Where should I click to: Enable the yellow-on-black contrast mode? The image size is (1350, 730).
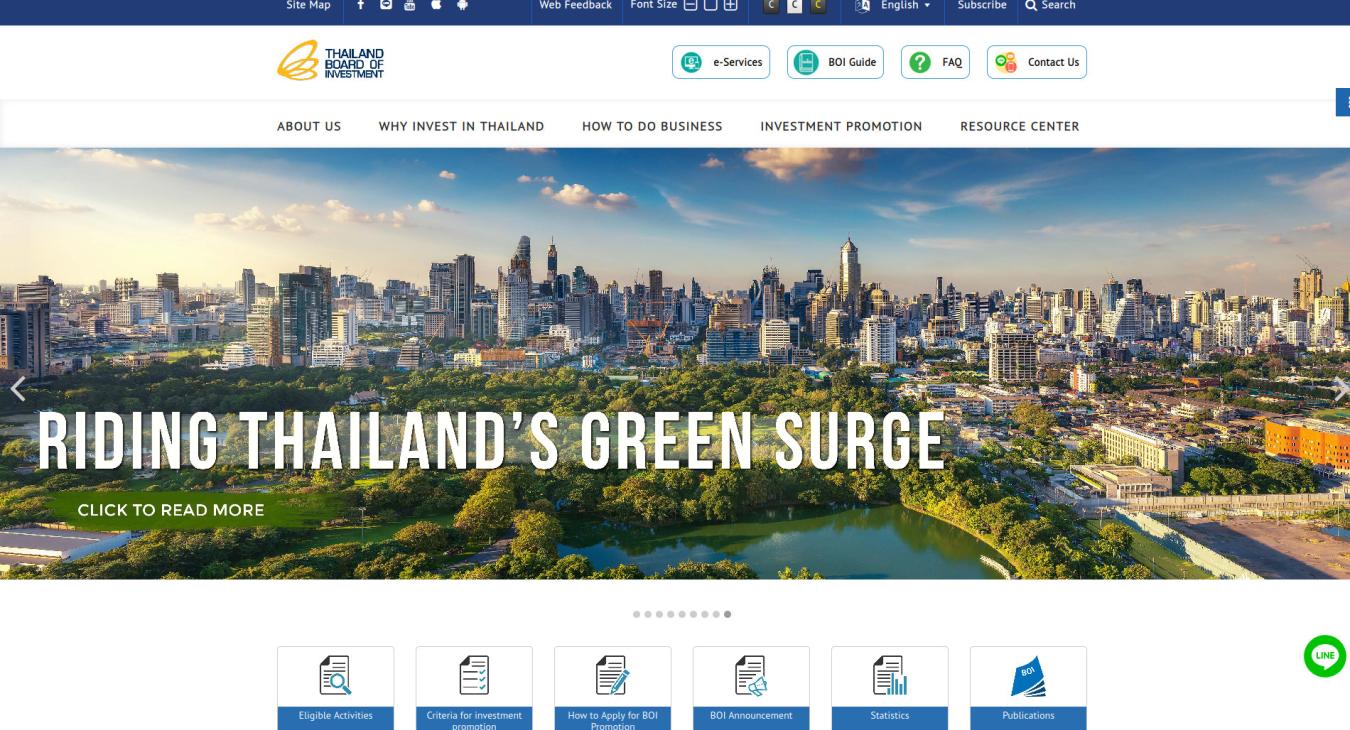click(x=818, y=5)
